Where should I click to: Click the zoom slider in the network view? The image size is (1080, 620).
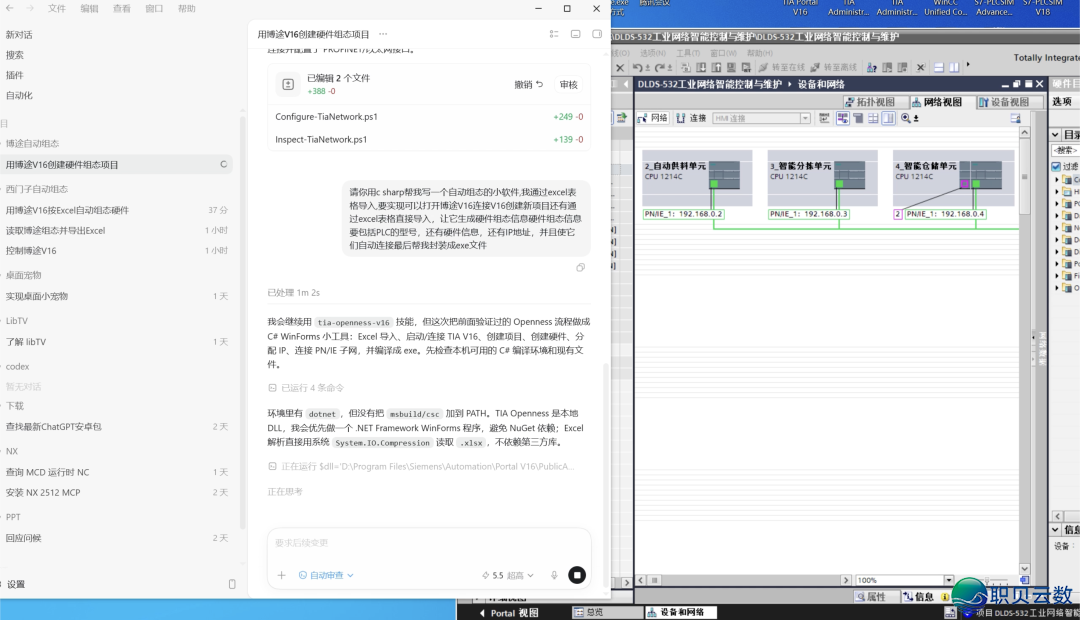click(986, 580)
